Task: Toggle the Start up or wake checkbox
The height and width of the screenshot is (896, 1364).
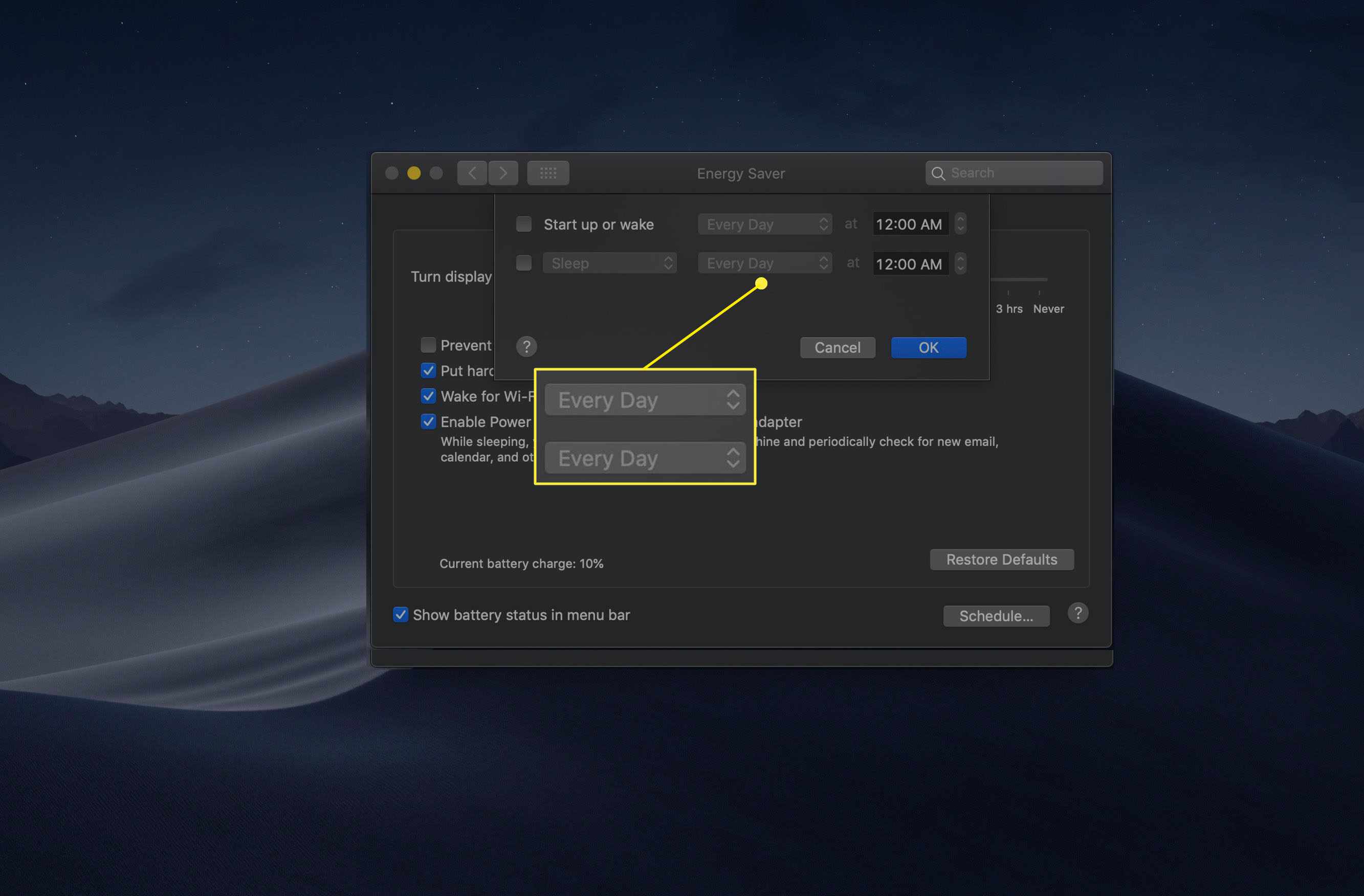Action: (521, 223)
